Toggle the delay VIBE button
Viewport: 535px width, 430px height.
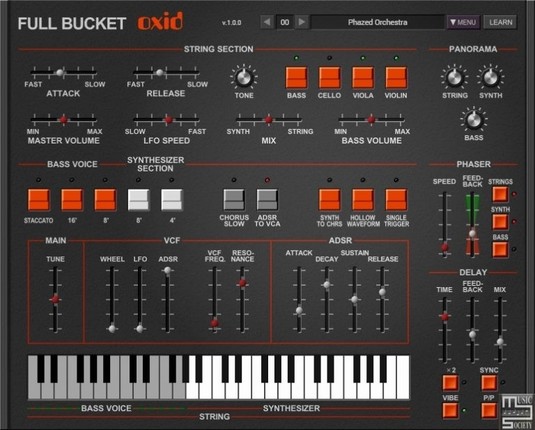pos(450,410)
